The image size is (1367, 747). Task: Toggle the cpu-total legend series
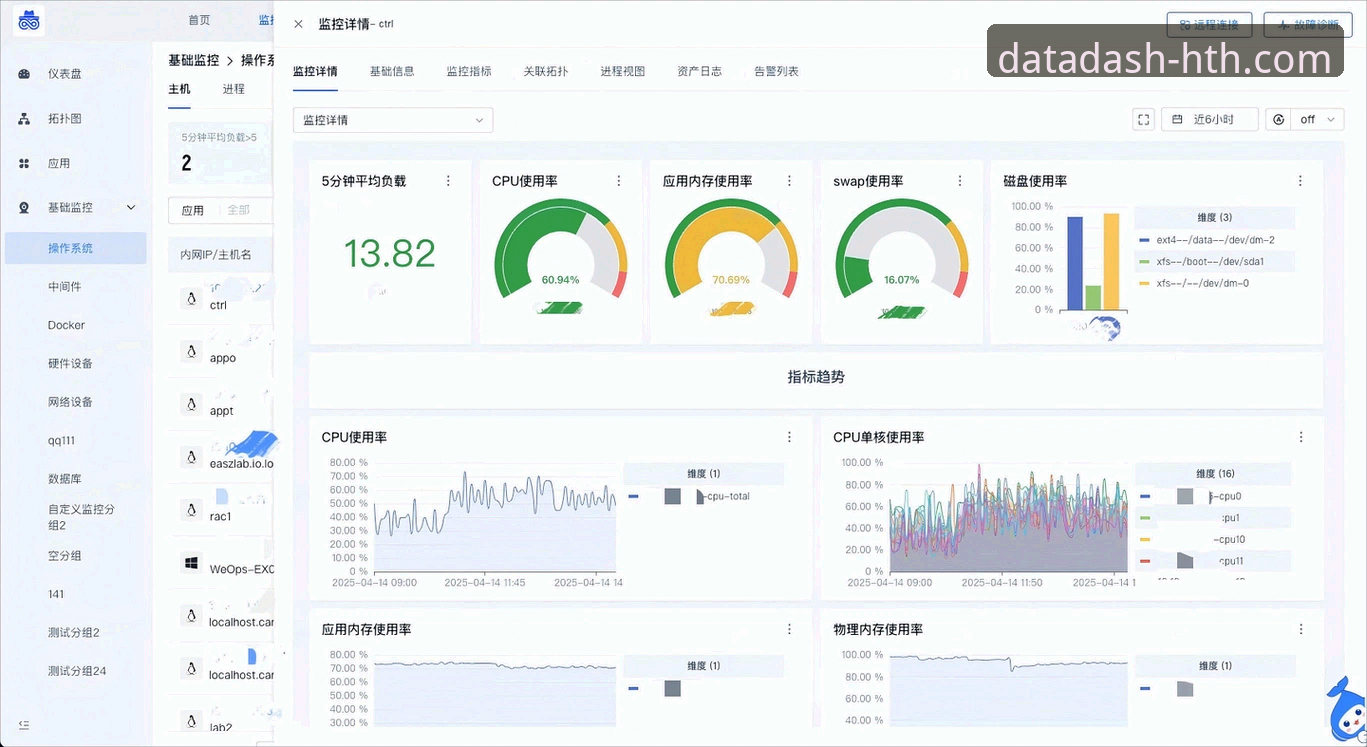689,496
